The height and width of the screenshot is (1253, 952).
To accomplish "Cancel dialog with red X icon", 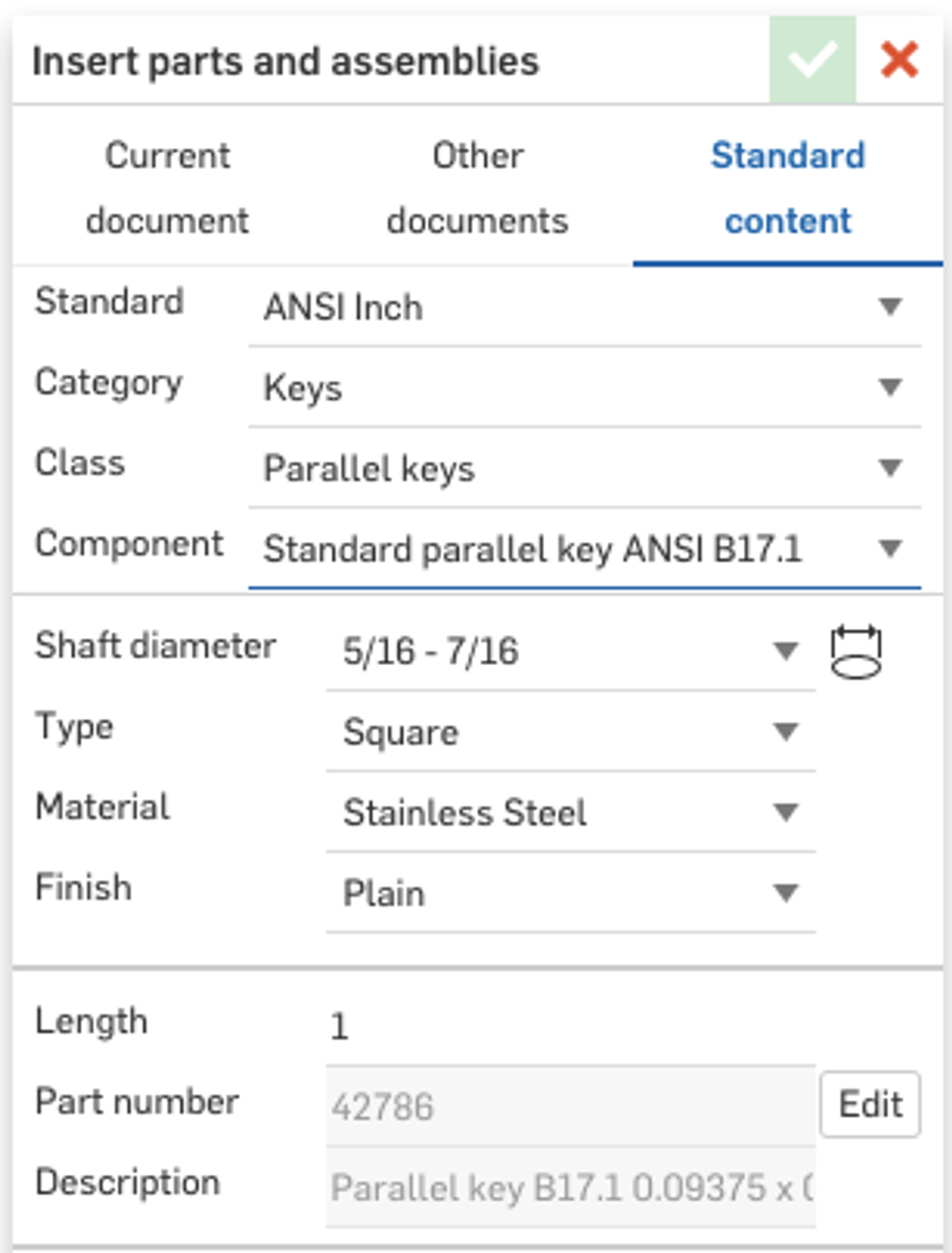I will coord(899,59).
